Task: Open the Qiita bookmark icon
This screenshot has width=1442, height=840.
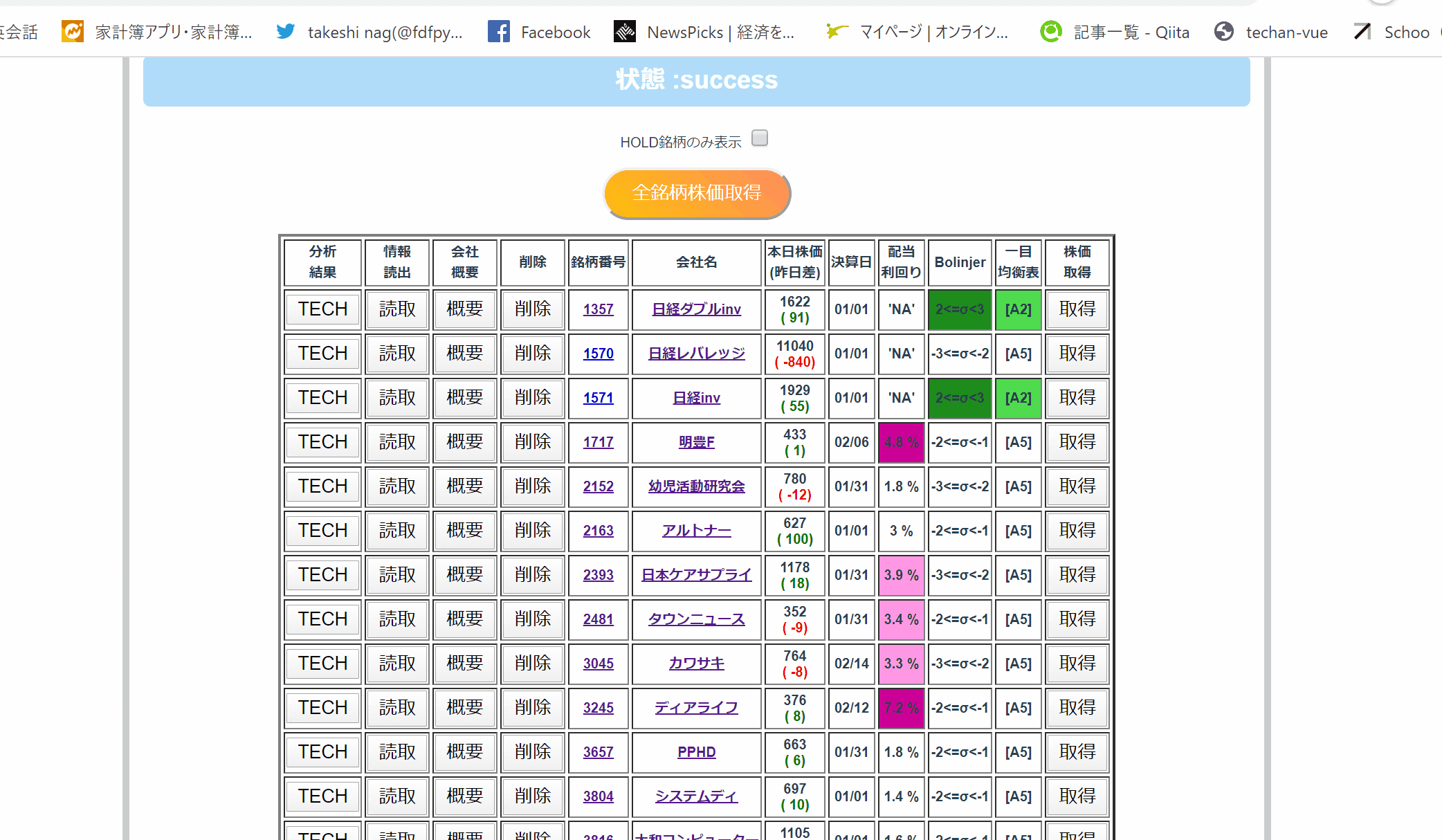Action: tap(1050, 32)
